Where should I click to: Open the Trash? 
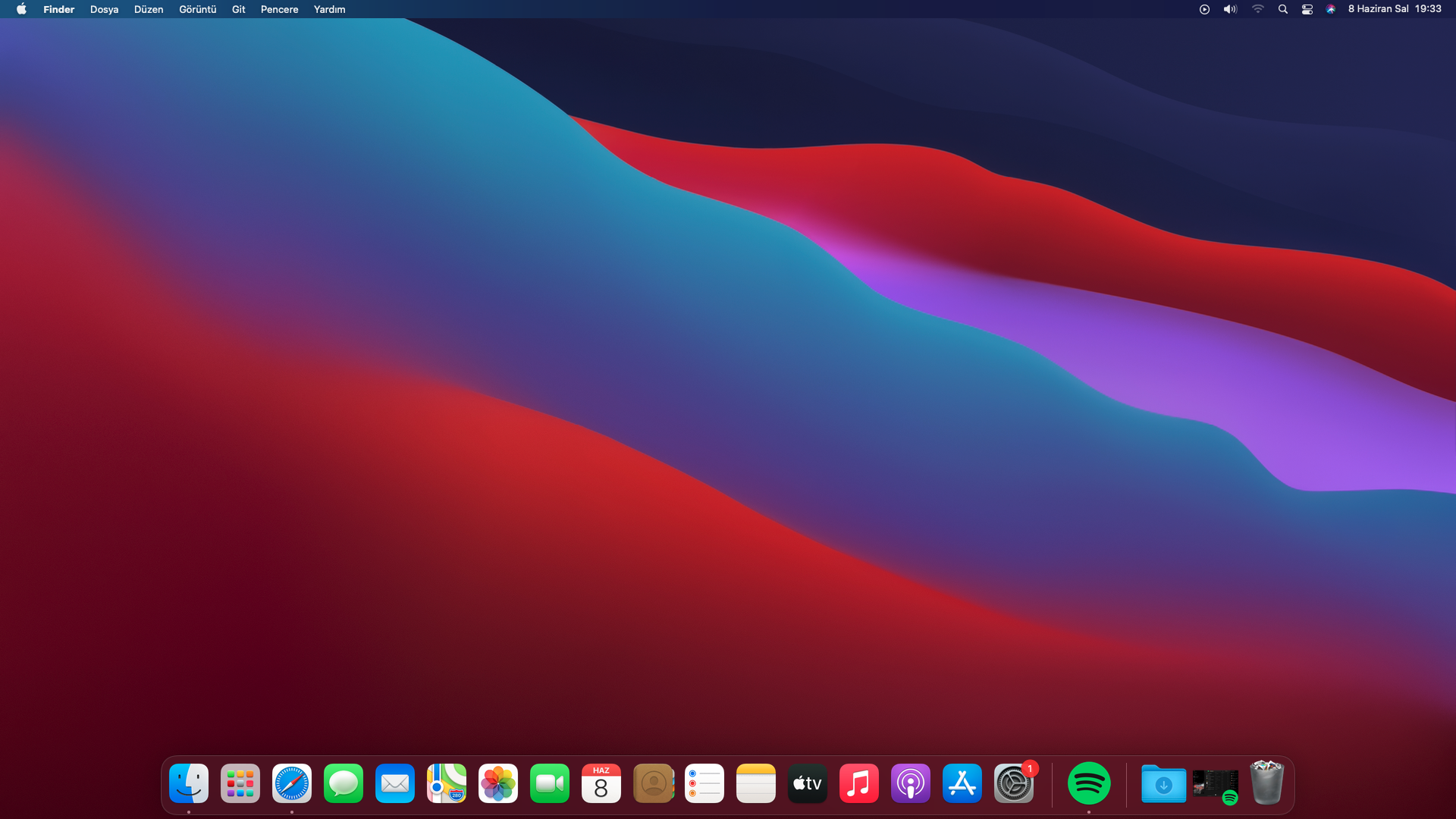(x=1267, y=783)
